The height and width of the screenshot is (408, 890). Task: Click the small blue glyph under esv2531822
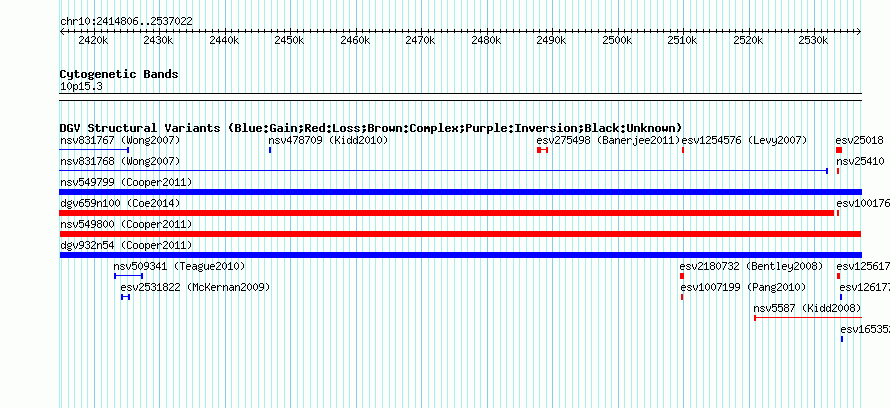tap(125, 297)
